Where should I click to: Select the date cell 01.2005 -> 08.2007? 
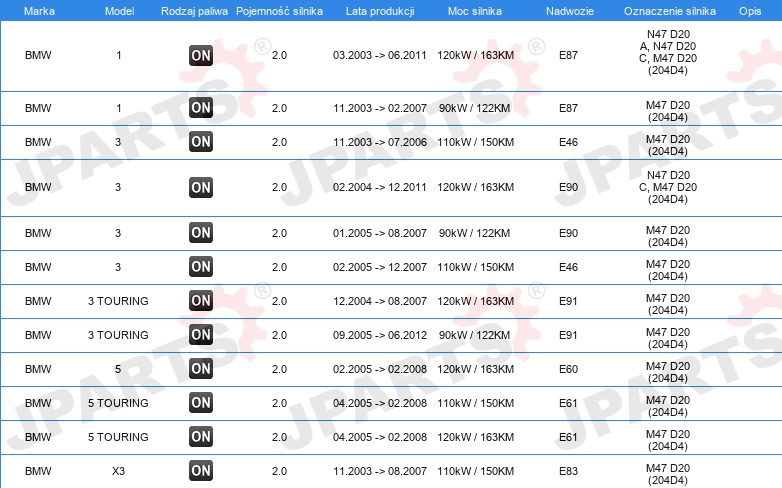pyautogui.click(x=380, y=233)
